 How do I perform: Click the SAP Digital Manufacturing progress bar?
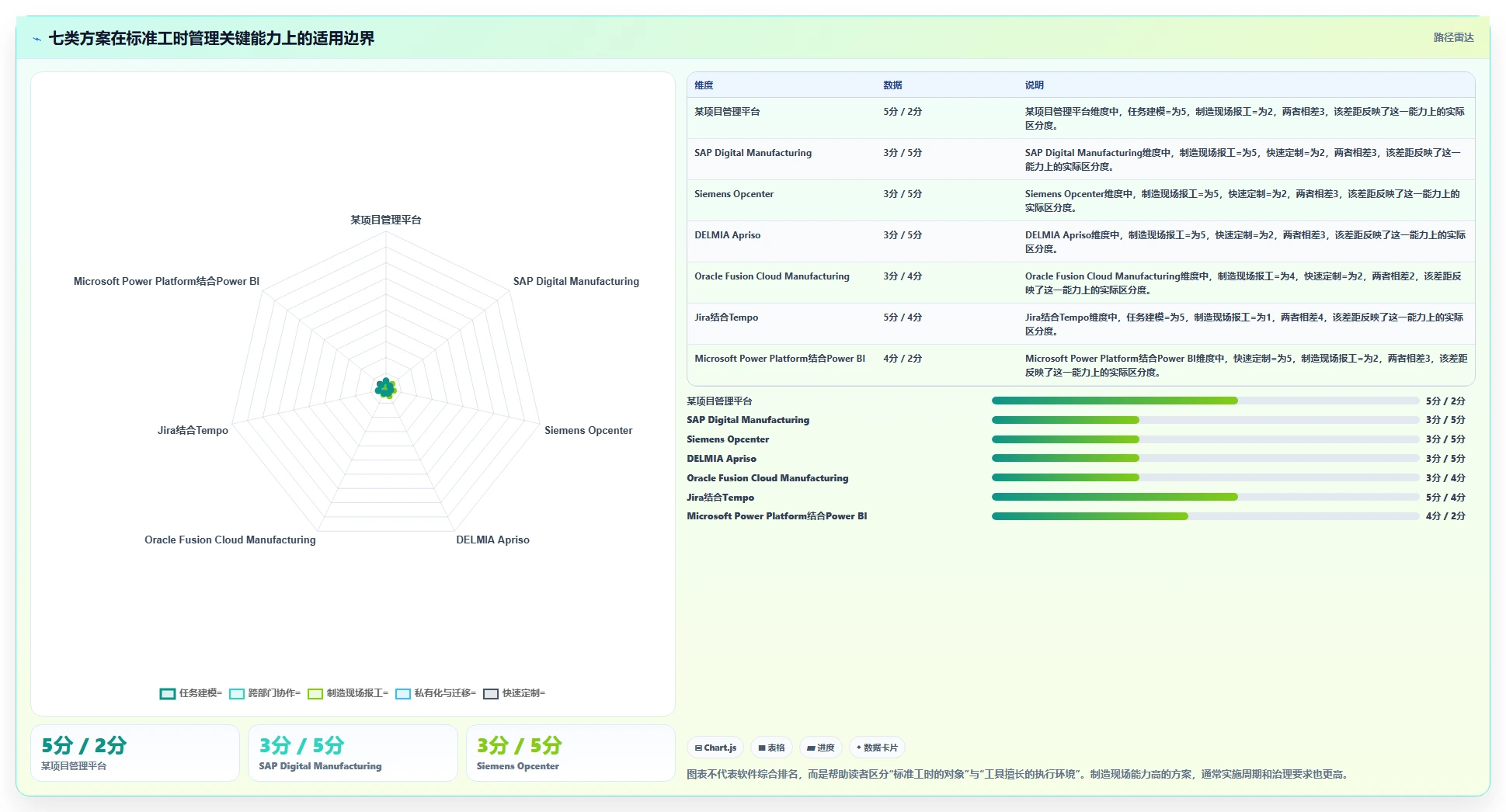pos(1205,420)
